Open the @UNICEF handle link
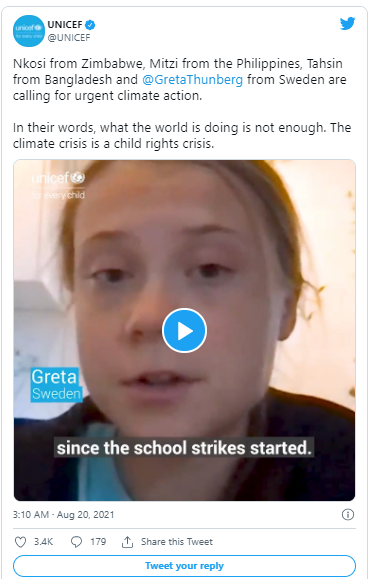The width and height of the screenshot is (373, 579). click(x=69, y=38)
